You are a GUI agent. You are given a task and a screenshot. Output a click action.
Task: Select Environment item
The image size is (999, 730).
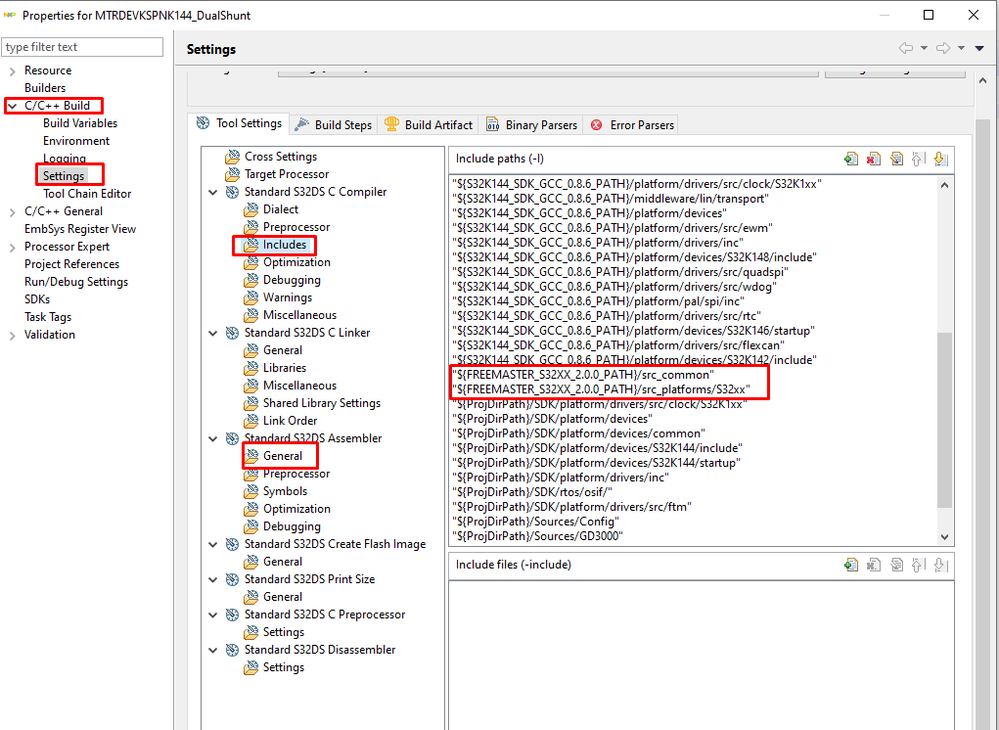click(x=76, y=141)
